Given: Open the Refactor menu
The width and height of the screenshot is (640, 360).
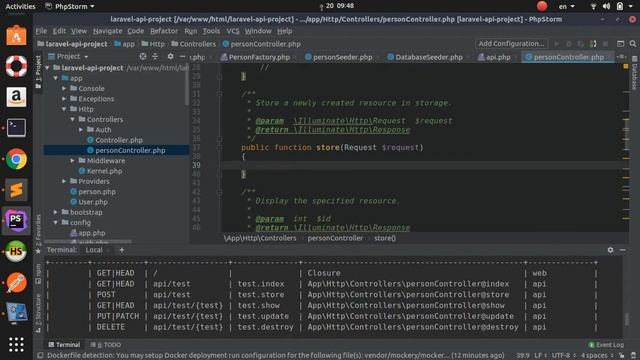Looking at the screenshot, I should [x=164, y=31].
